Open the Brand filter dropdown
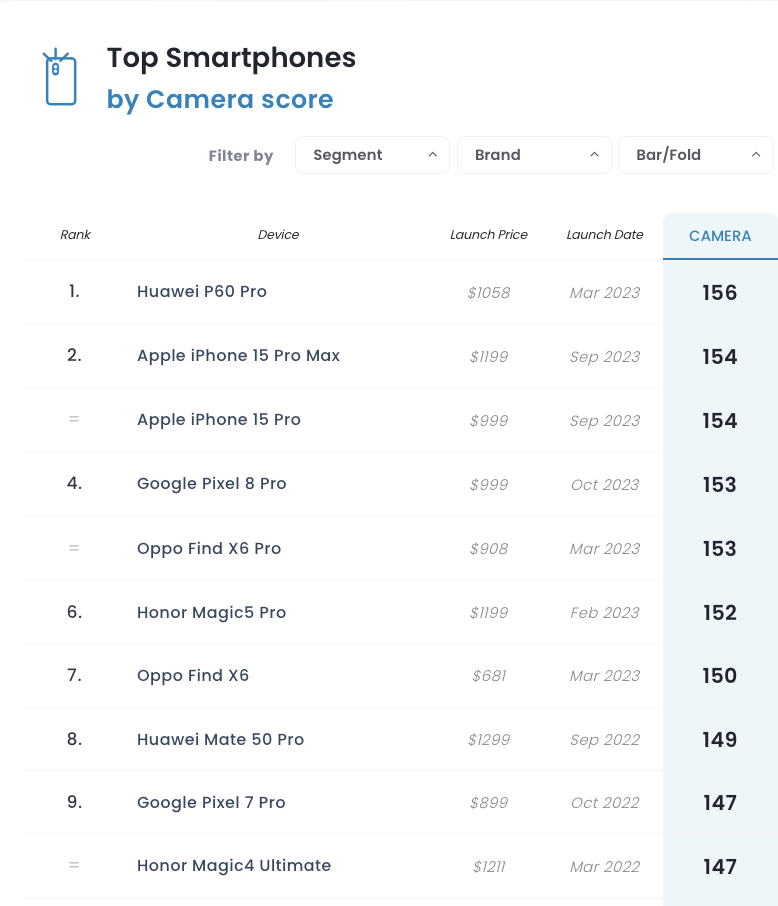 [x=534, y=155]
